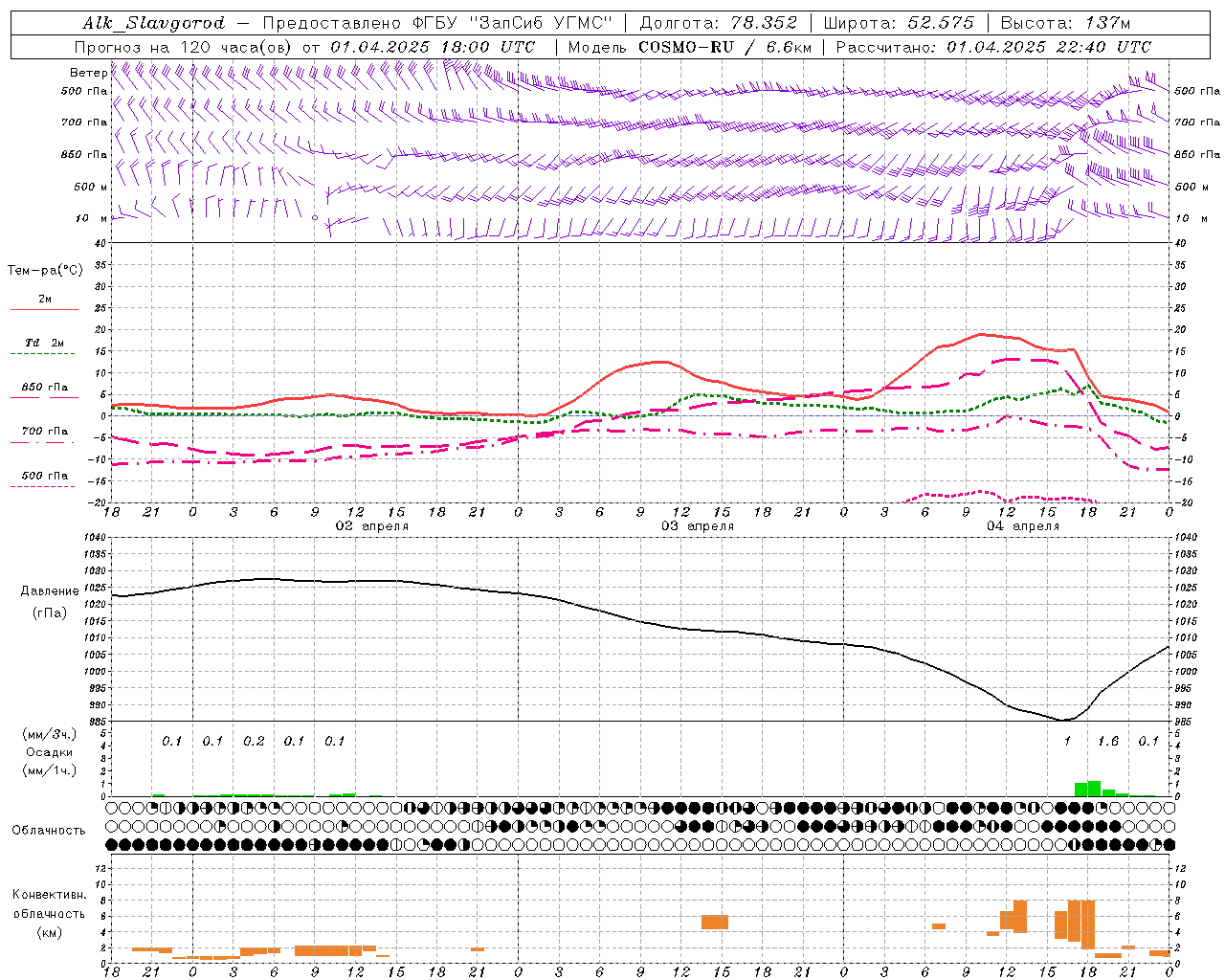The height and width of the screenshot is (980, 1225).
Task: Select the longitude value 78.352
Action: pyautogui.click(x=764, y=23)
